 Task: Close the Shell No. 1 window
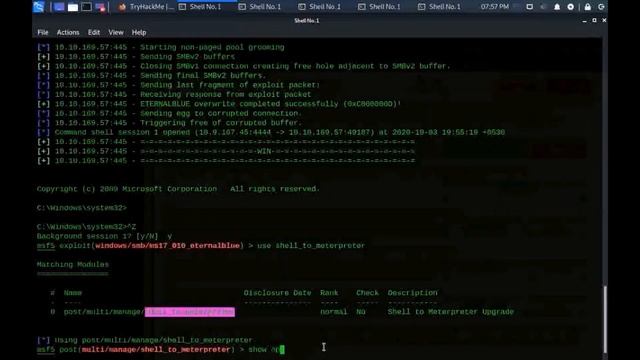pos(604,20)
